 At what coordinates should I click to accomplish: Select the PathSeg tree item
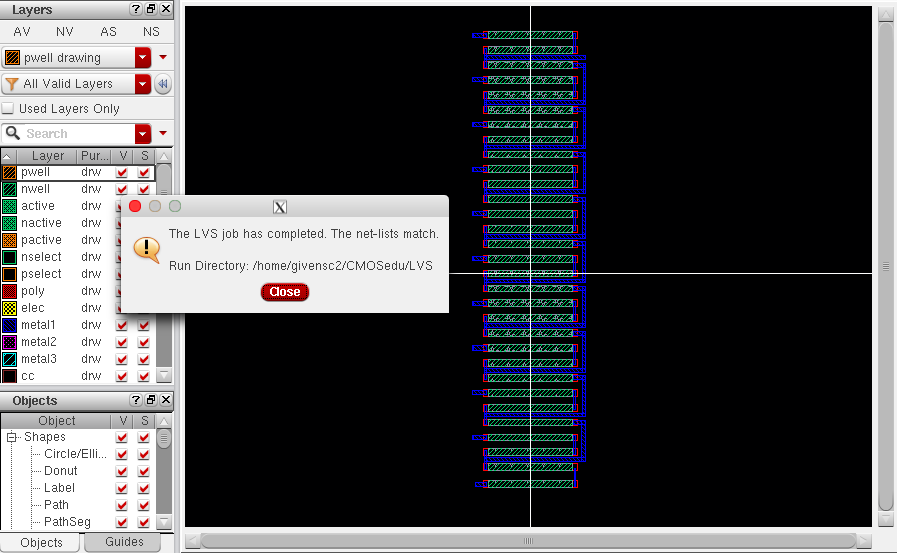[x=67, y=522]
